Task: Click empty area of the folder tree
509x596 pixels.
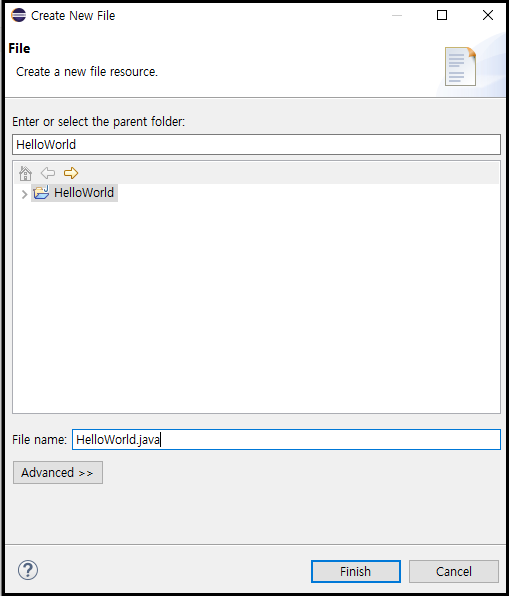Action: 257,304
